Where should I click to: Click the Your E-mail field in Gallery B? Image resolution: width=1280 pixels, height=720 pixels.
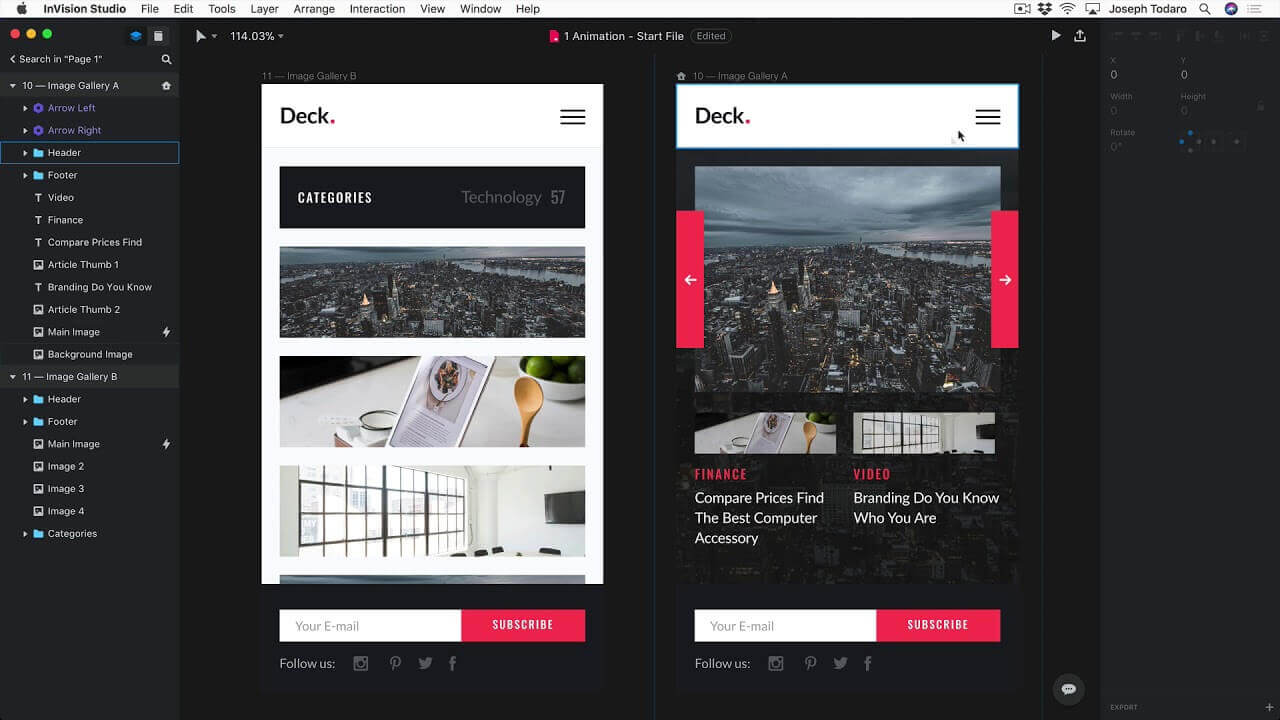pos(370,625)
